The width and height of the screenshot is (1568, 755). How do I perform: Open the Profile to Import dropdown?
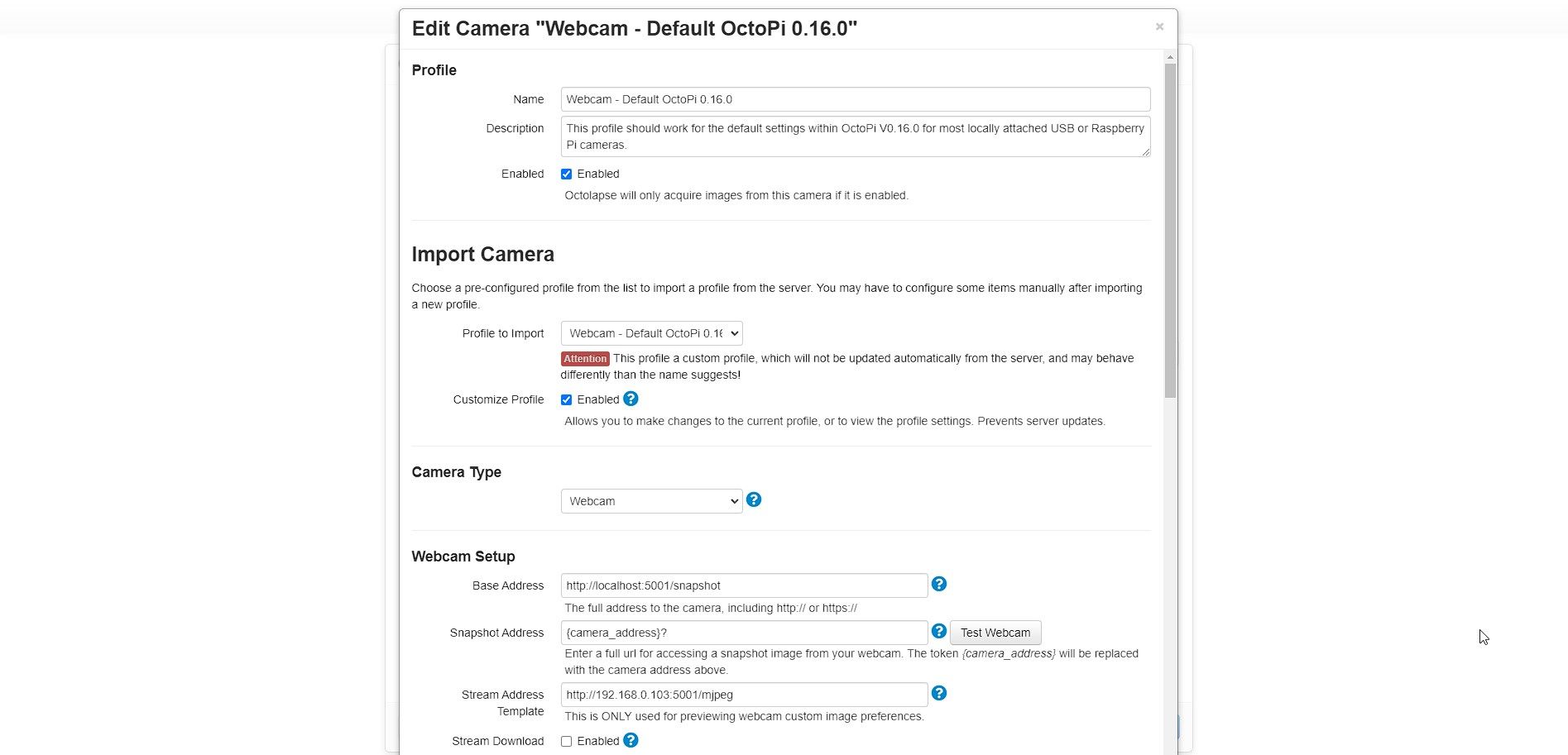[651, 333]
